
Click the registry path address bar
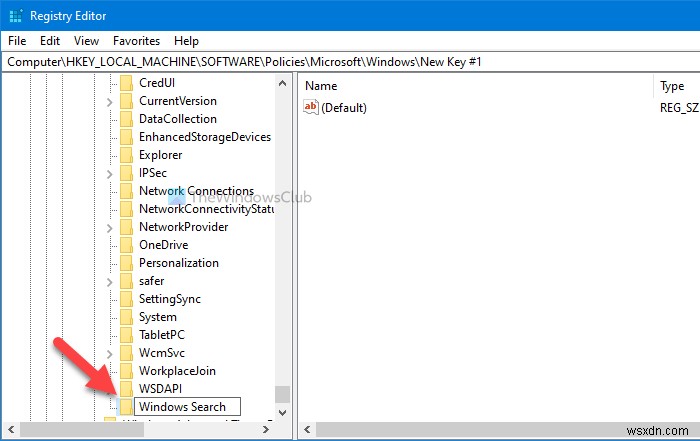[x=350, y=62]
